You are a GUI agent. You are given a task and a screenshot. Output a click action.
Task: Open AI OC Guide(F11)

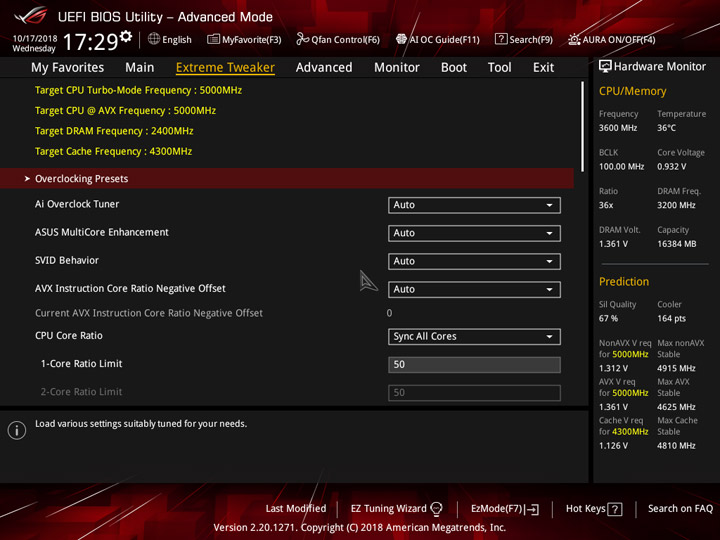pyautogui.click(x=438, y=39)
